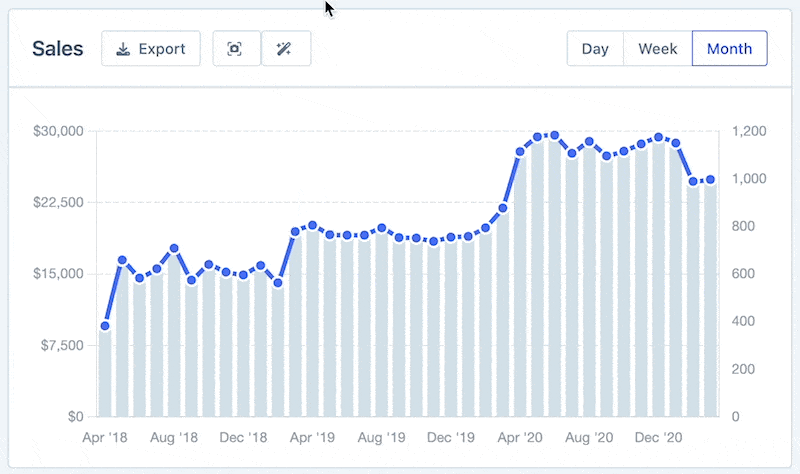Viewport: 800px width, 474px height.
Task: Click the data point above Dec '20
Action: click(x=658, y=138)
